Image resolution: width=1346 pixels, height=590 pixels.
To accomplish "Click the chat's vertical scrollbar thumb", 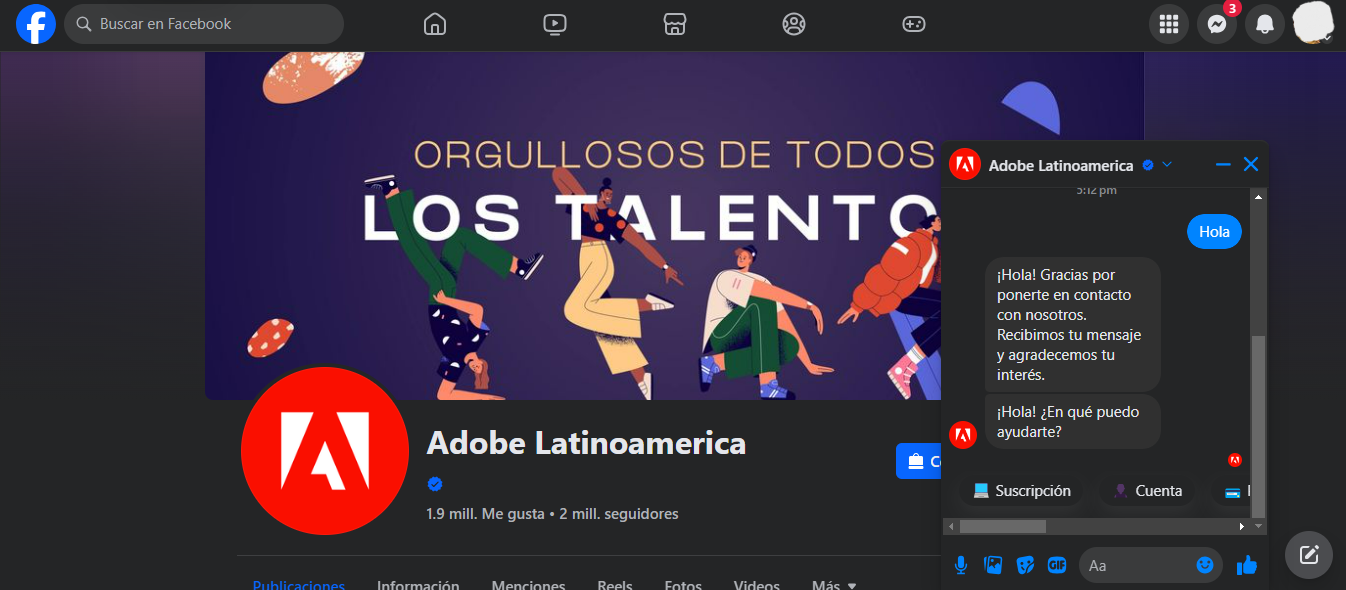I will pyautogui.click(x=1259, y=425).
